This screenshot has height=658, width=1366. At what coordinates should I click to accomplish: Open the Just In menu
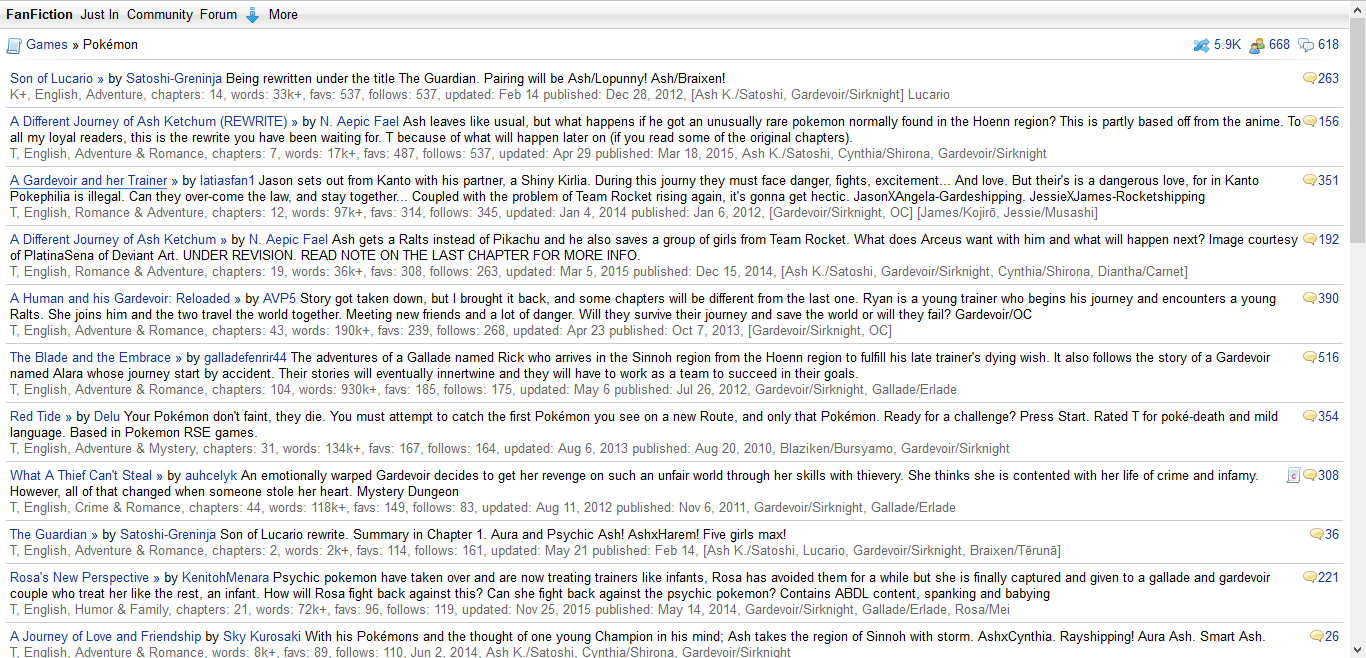98,14
